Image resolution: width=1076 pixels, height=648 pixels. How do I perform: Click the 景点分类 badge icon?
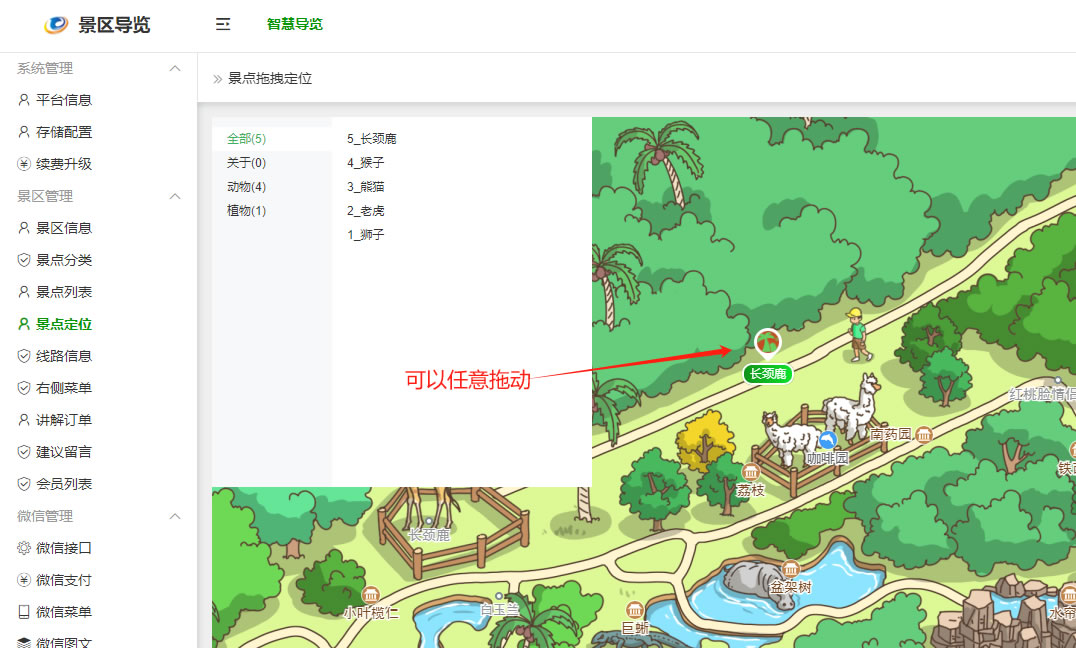click(x=22, y=259)
